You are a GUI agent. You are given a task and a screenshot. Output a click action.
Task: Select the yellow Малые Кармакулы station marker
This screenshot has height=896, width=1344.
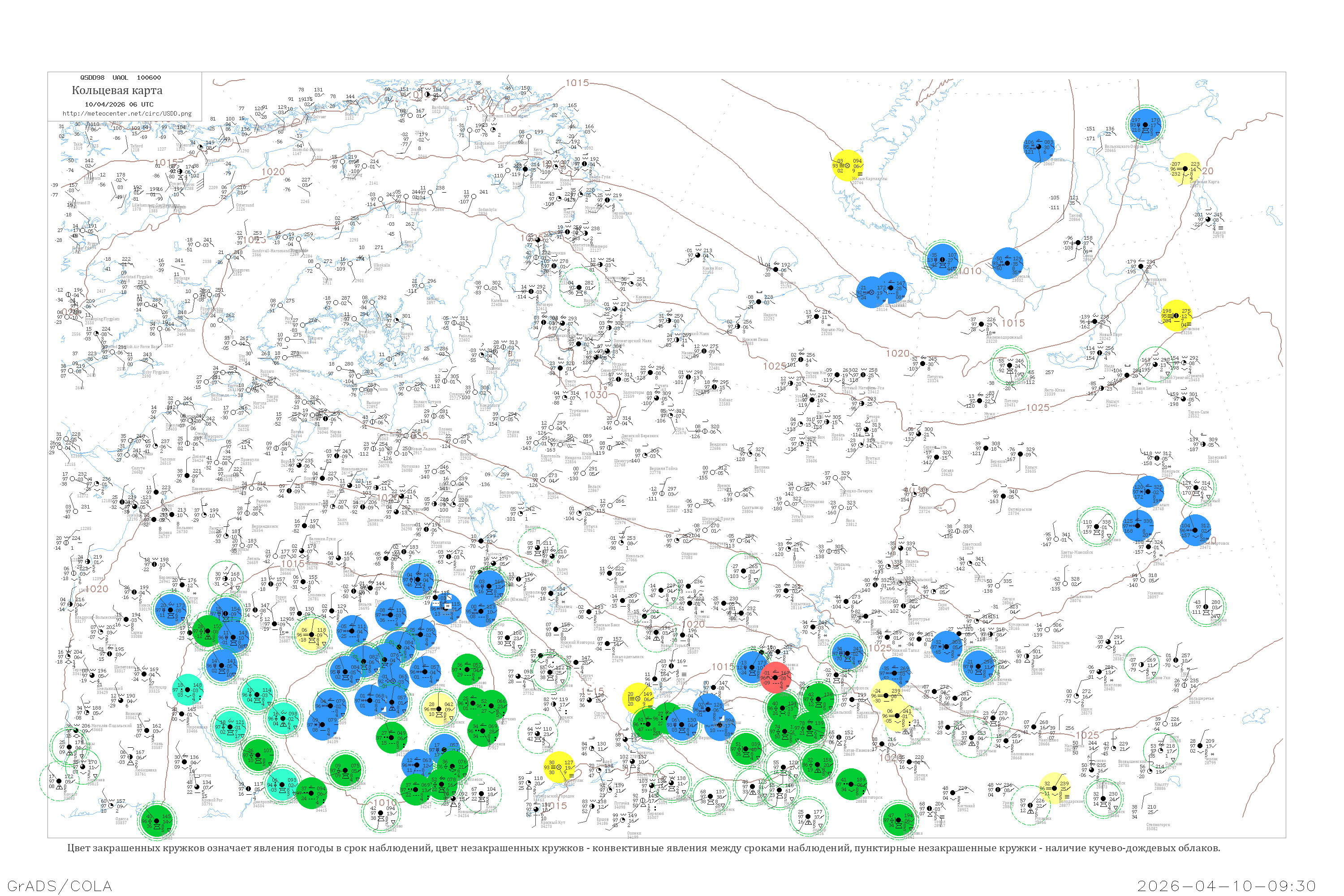[x=848, y=166]
